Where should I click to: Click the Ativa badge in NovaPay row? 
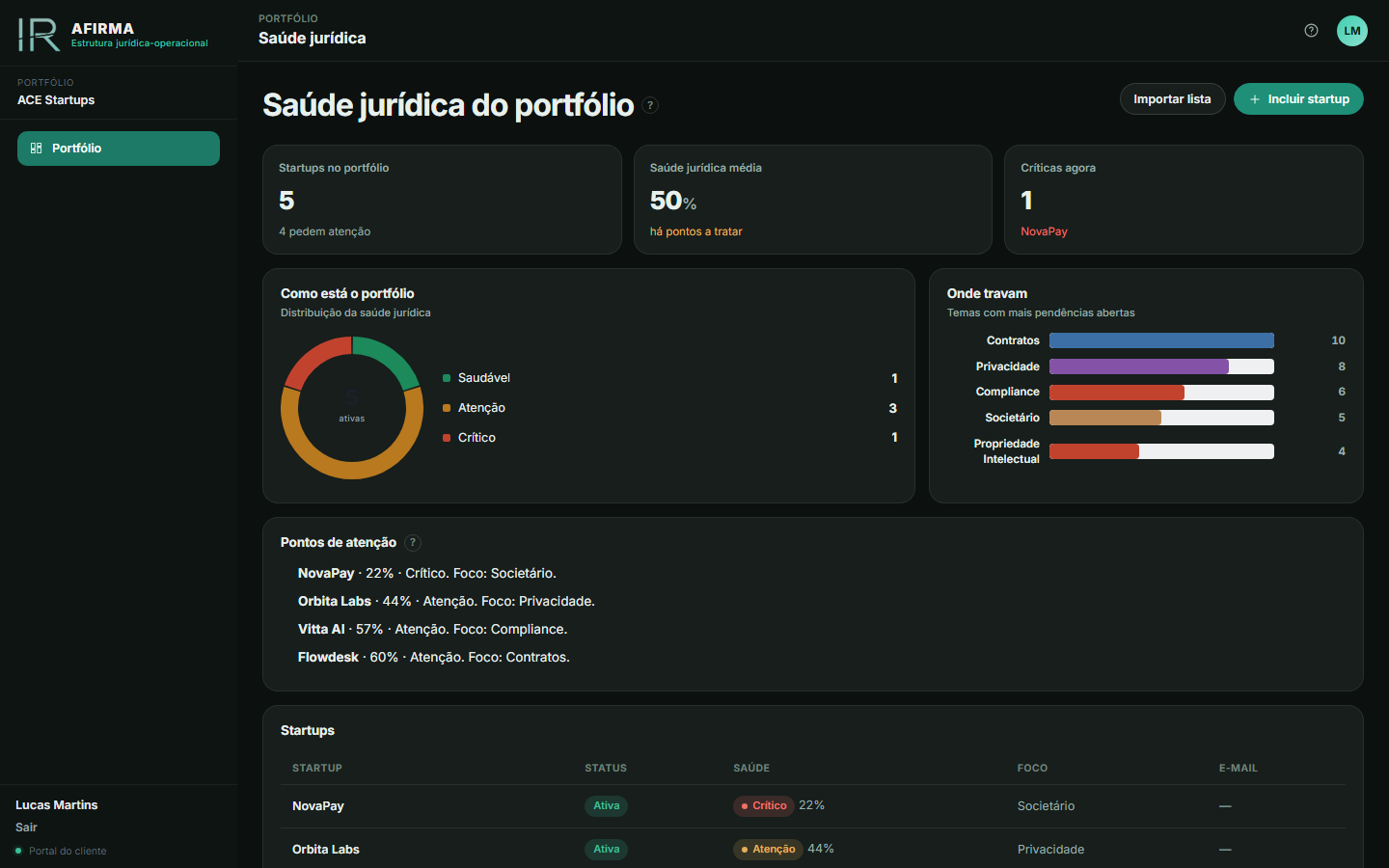(x=607, y=806)
